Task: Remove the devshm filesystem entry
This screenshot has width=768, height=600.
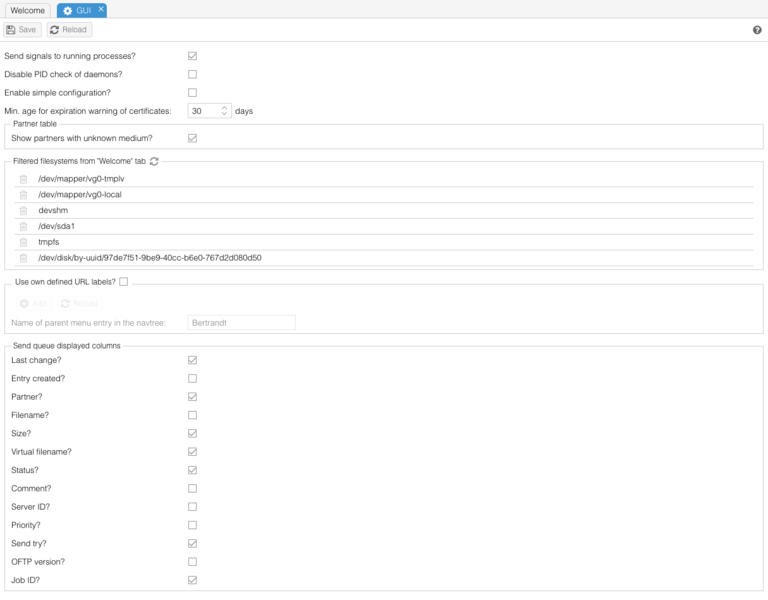Action: [23, 211]
